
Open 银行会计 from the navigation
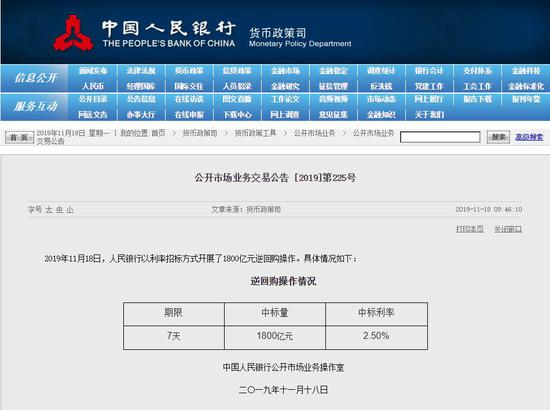pos(429,71)
